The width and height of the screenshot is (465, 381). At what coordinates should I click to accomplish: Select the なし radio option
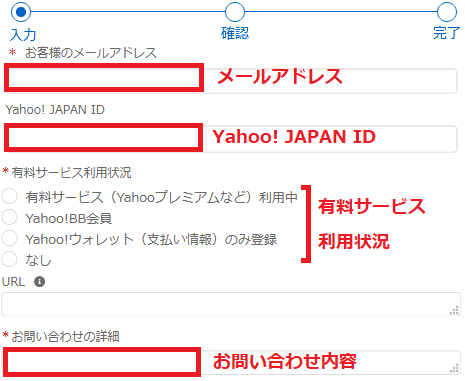click(9, 259)
